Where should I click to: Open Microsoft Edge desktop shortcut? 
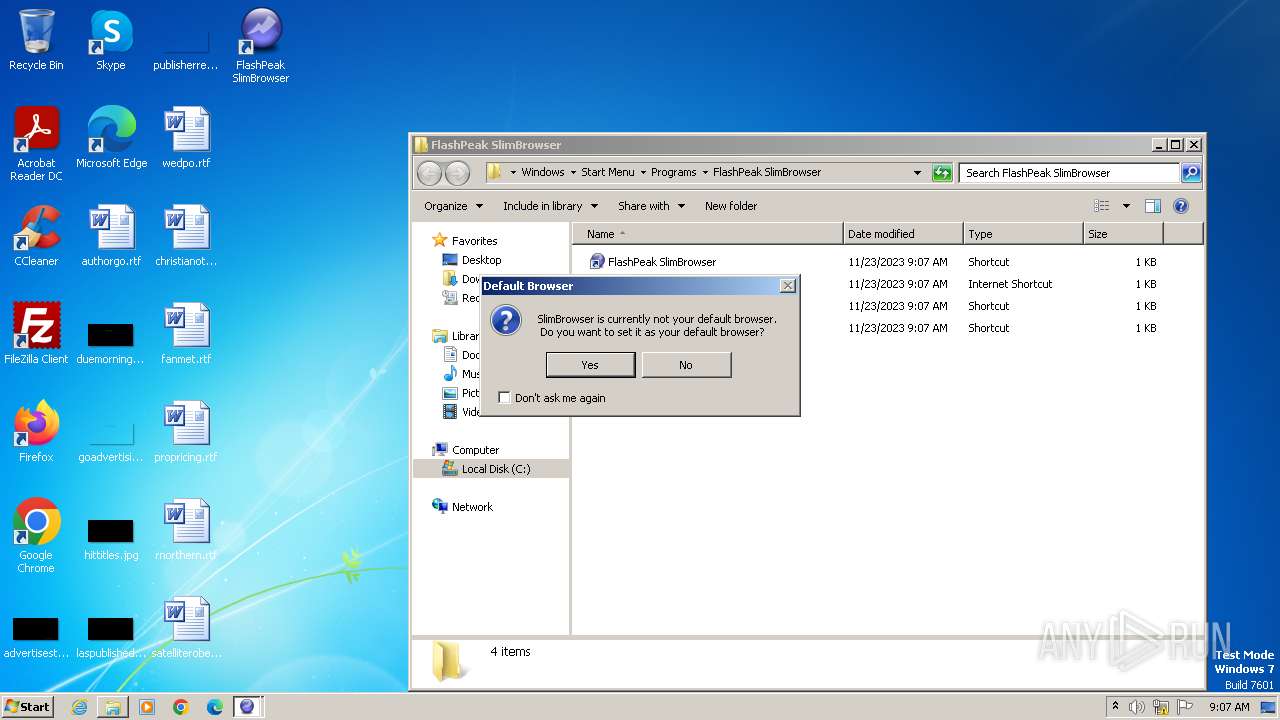(111, 138)
